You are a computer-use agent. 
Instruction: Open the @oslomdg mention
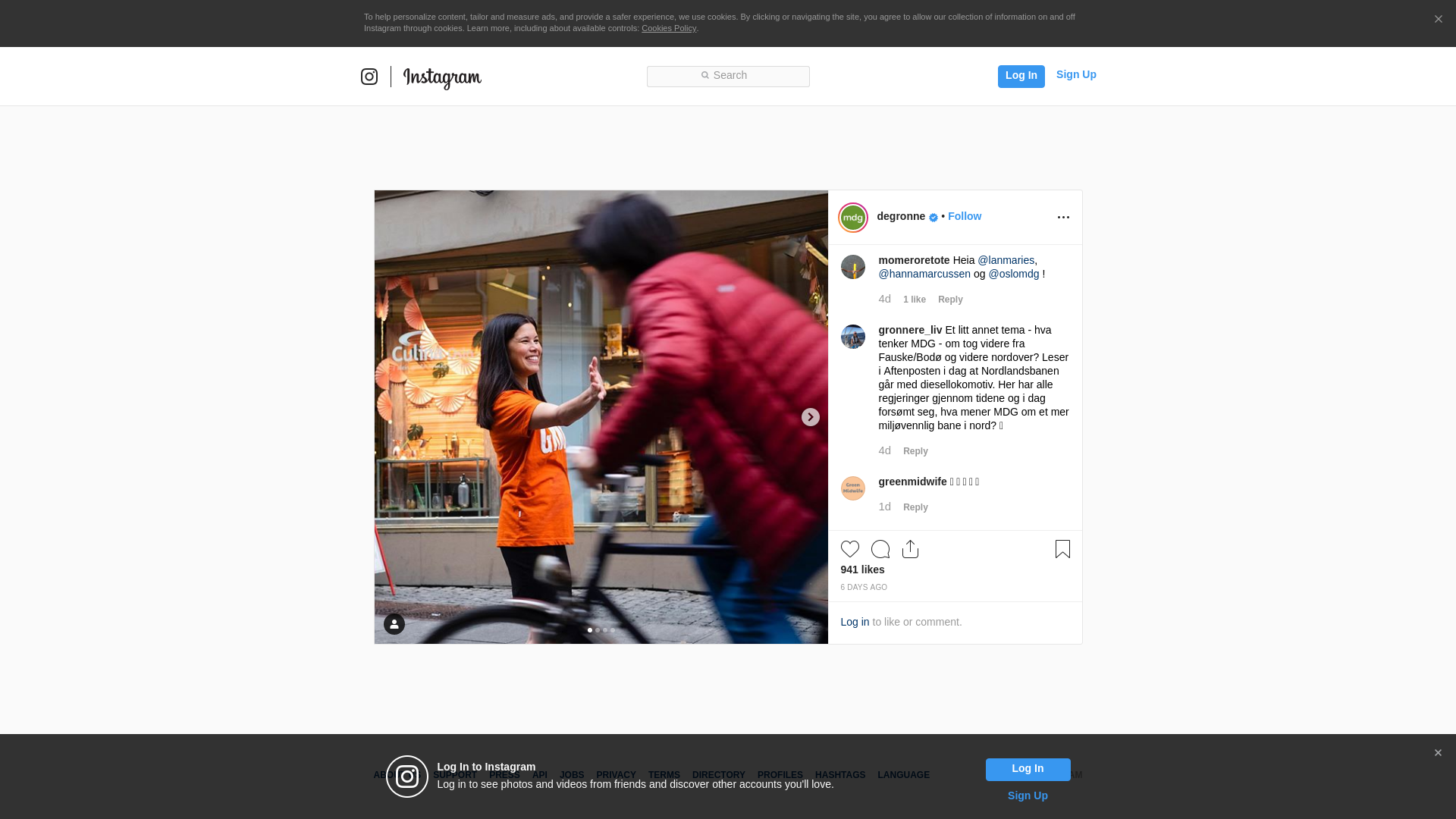(1013, 274)
